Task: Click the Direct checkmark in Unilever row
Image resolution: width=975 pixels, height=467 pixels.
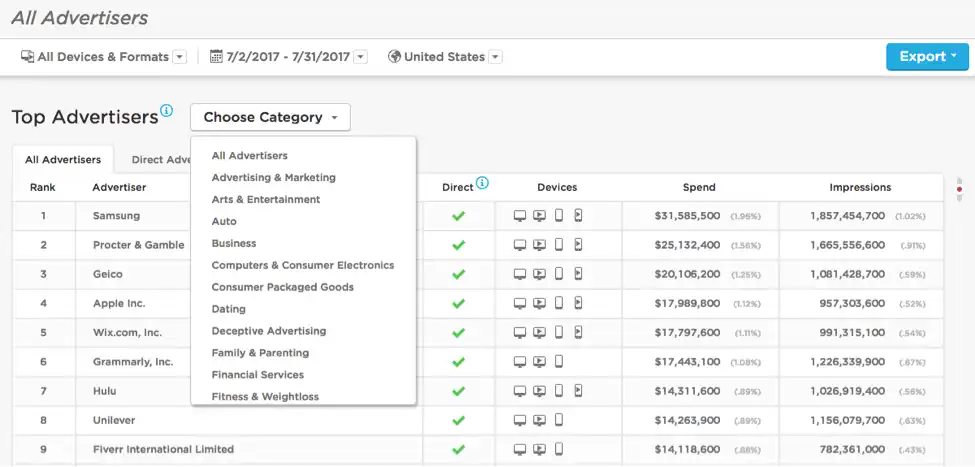Action: click(459, 420)
